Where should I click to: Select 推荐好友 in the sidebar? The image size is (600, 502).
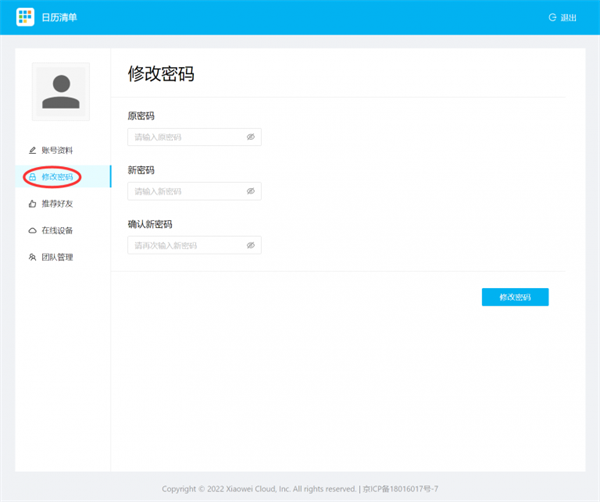coord(57,204)
